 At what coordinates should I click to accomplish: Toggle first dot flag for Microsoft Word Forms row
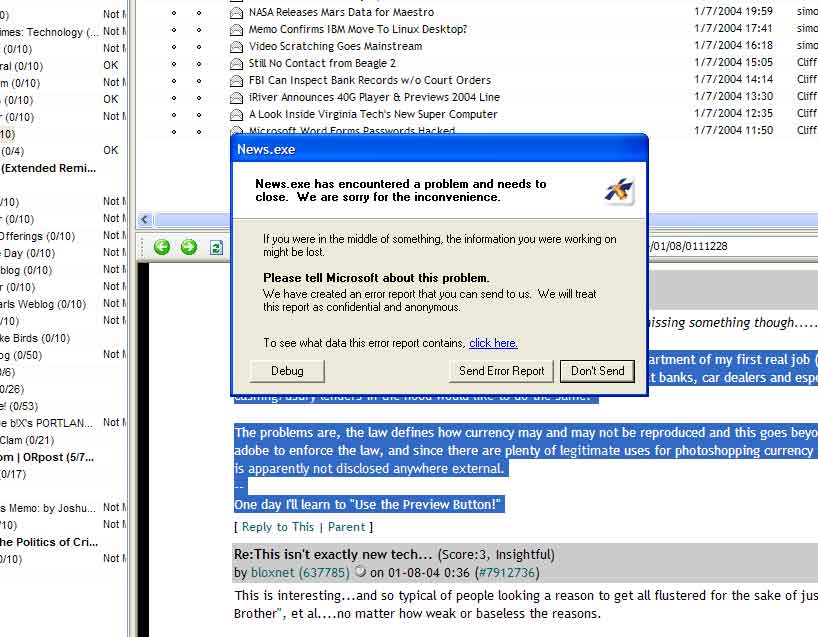[174, 132]
